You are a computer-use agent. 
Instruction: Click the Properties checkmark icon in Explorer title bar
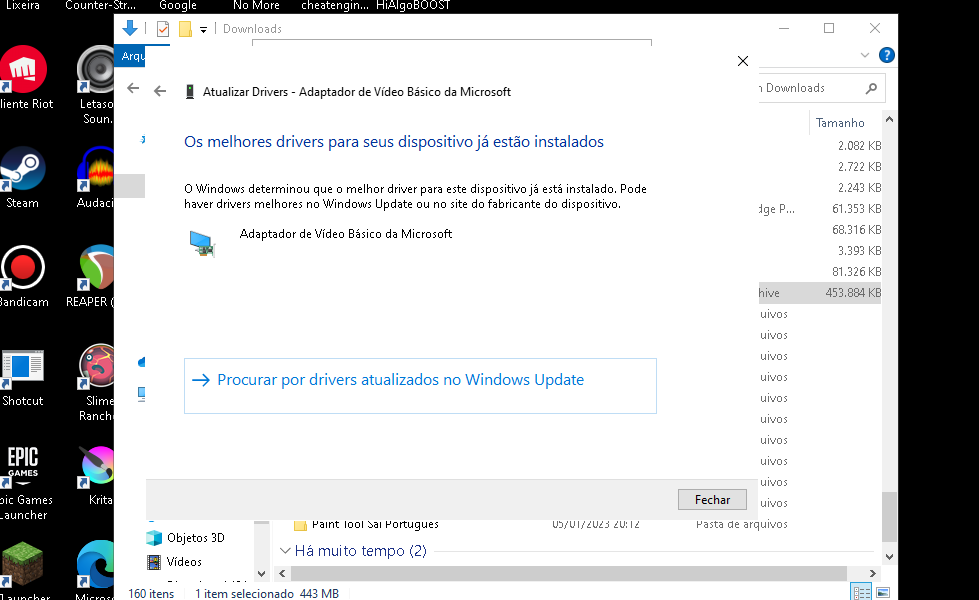(x=163, y=29)
